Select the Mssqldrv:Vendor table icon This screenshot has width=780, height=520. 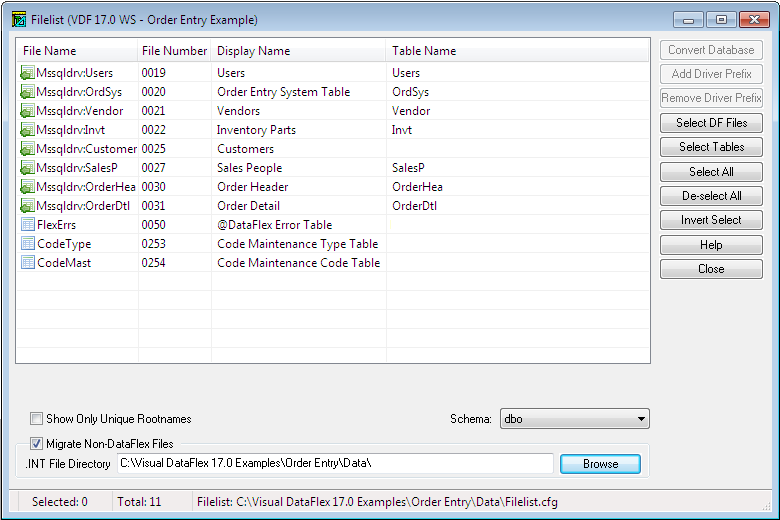click(x=27, y=111)
